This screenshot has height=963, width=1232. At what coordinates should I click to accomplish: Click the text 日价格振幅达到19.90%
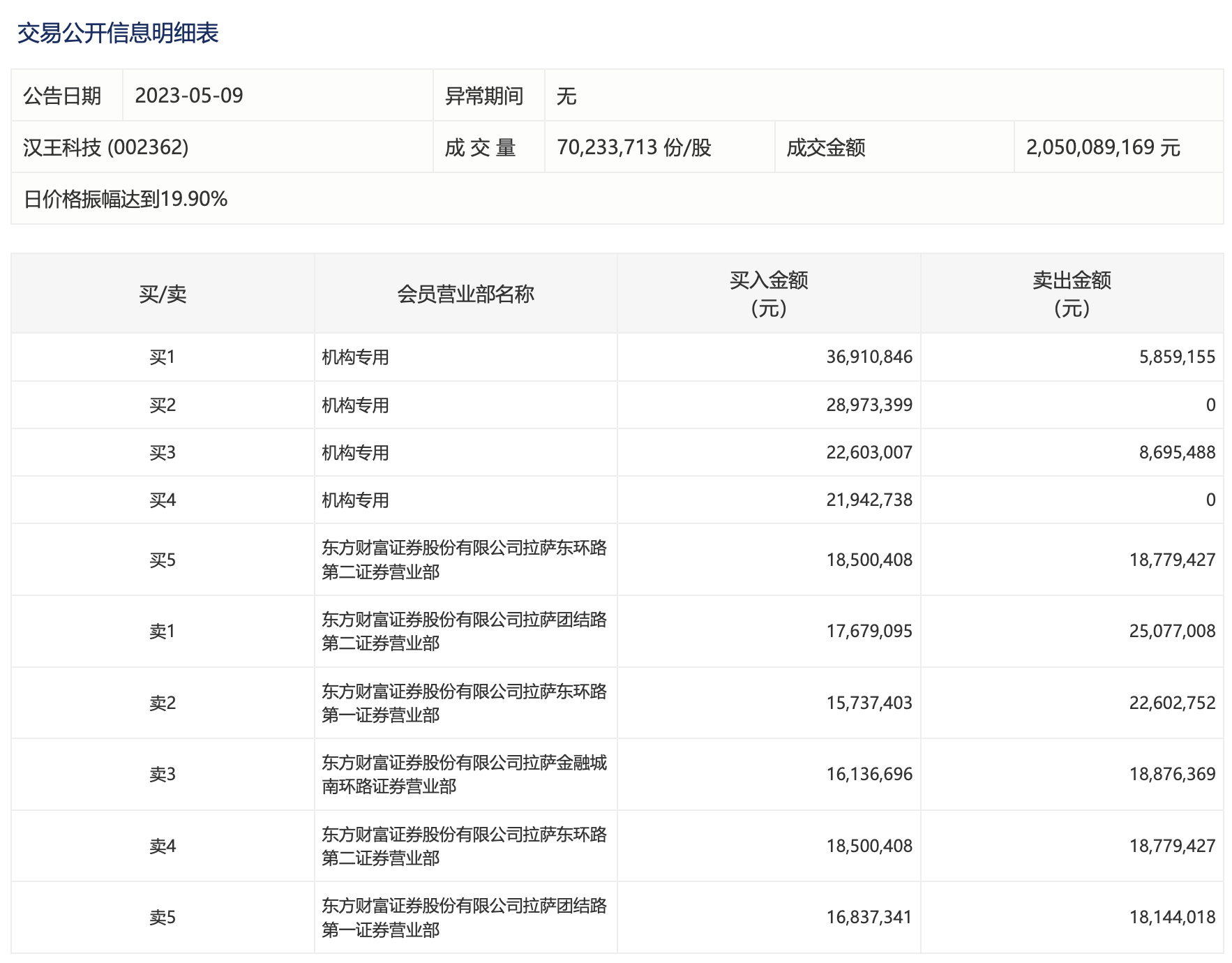pos(126,200)
